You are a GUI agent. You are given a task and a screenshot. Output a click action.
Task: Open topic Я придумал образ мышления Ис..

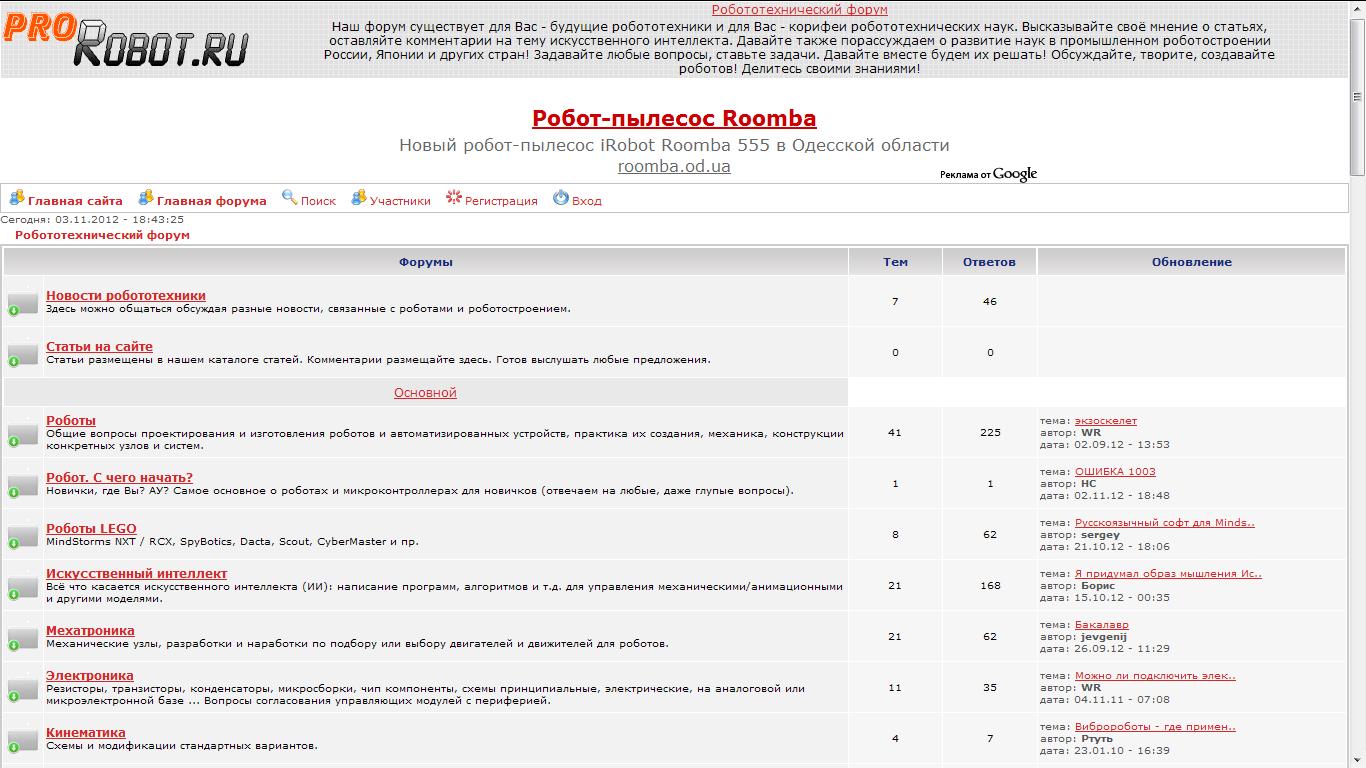tap(1168, 574)
